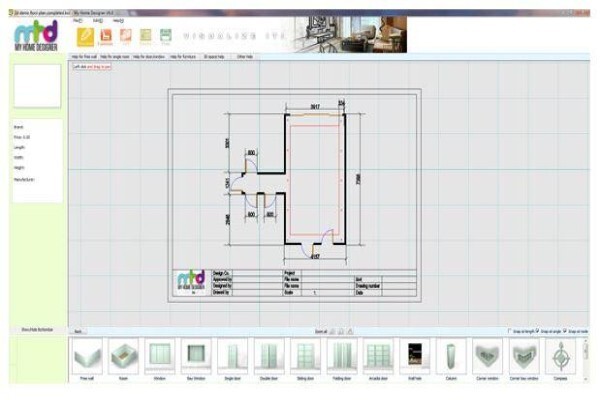Image resolution: width=600 pixels, height=400 pixels.
Task: Open the Help for furniture tab
Action: tap(183, 57)
